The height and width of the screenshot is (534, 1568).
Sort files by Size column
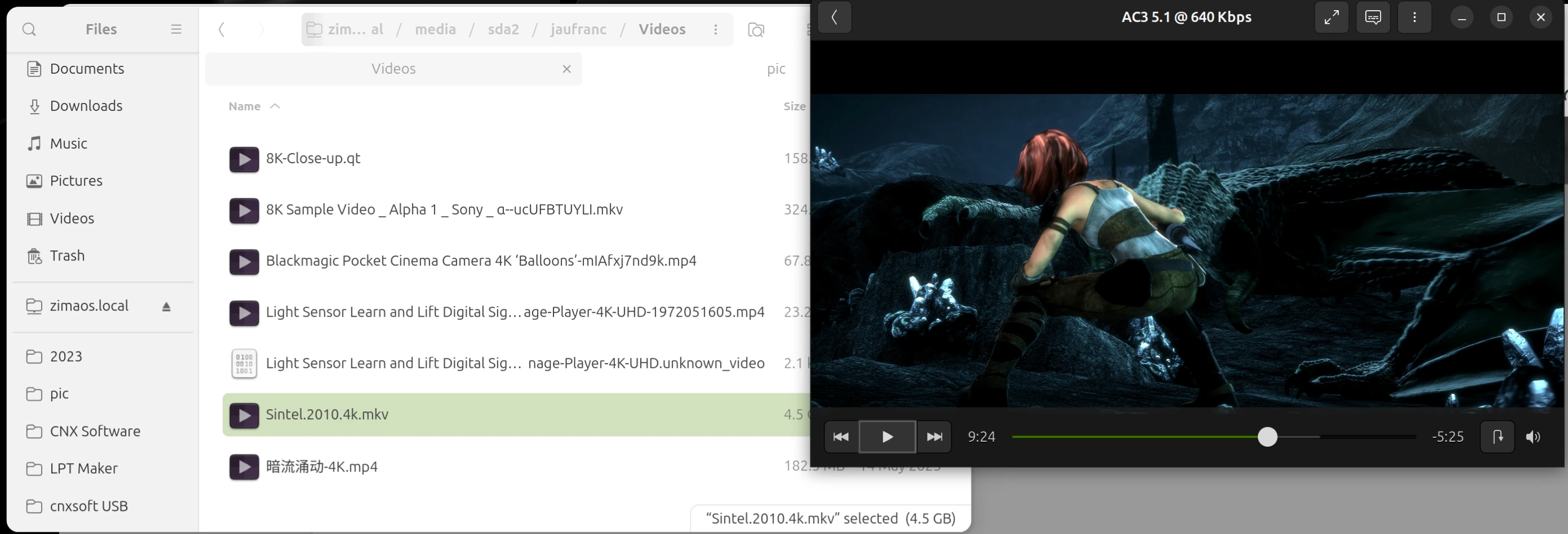[x=794, y=106]
